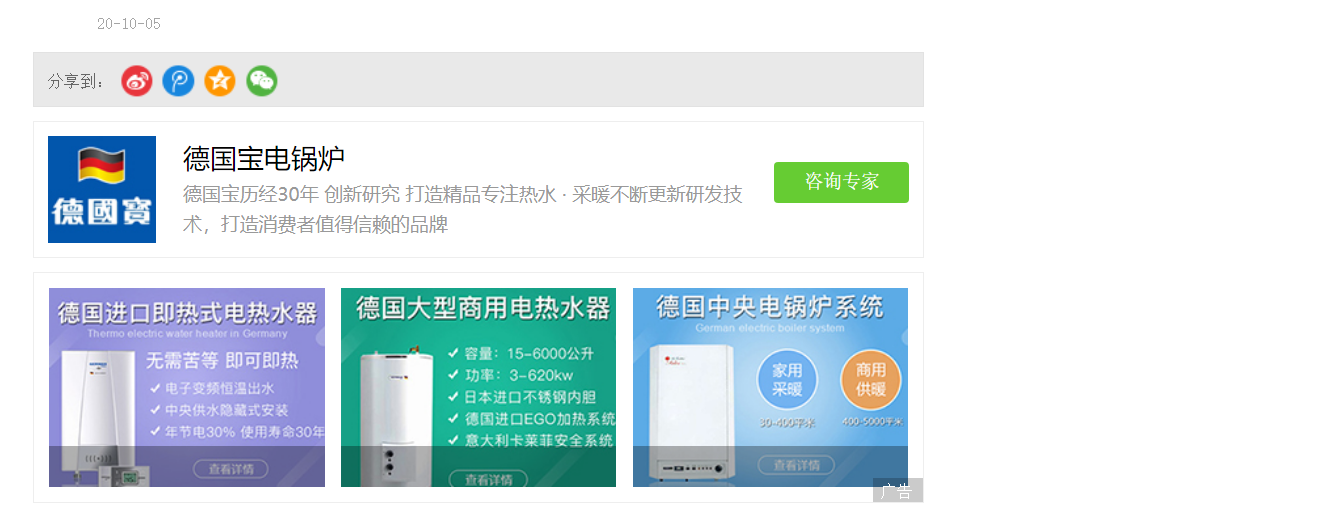The image size is (1322, 515).
Task: Open the 德国大型商用电热水器 banner
Action: [x=478, y=388]
